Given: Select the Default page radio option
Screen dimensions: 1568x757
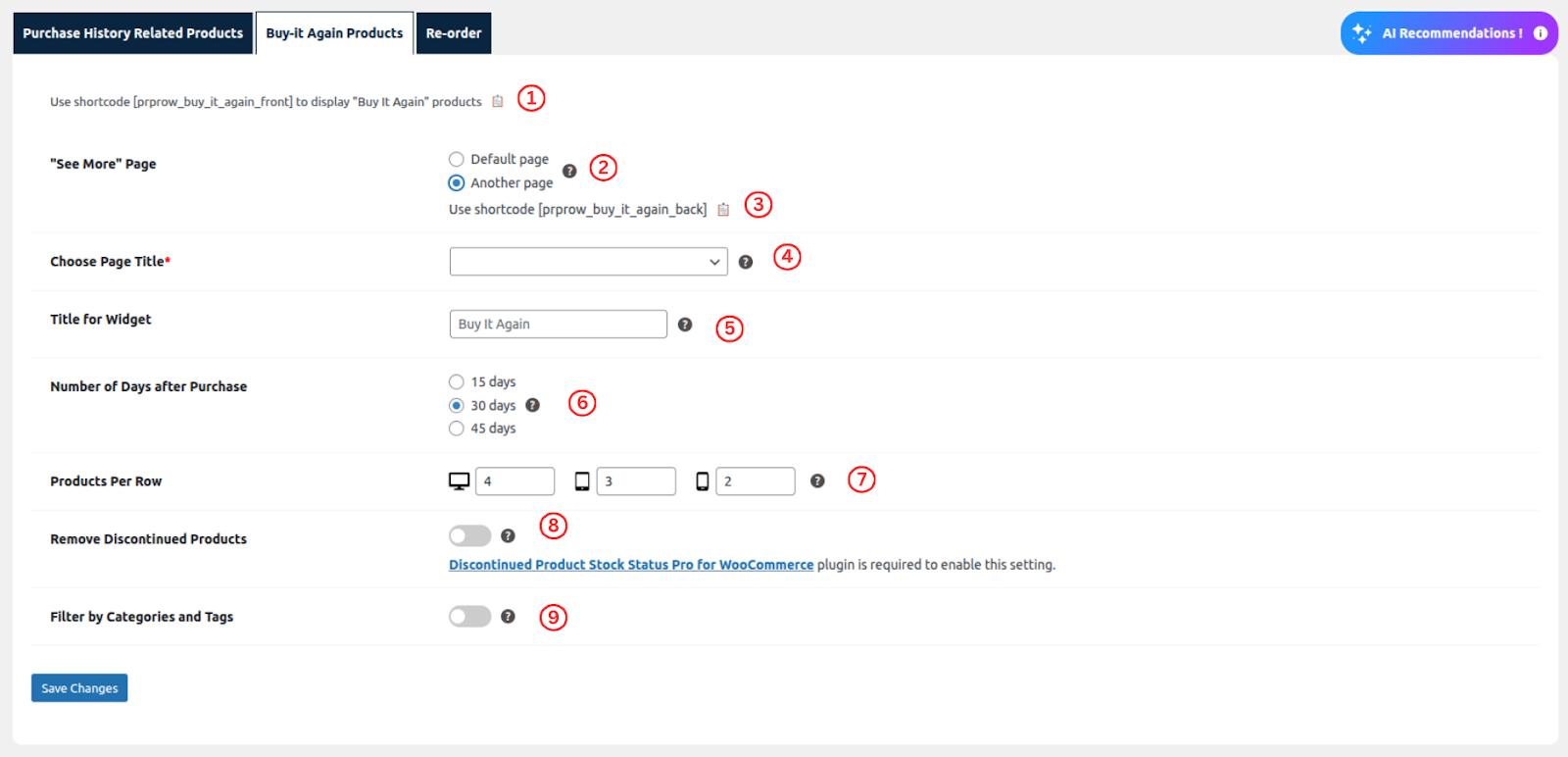Looking at the screenshot, I should point(457,159).
